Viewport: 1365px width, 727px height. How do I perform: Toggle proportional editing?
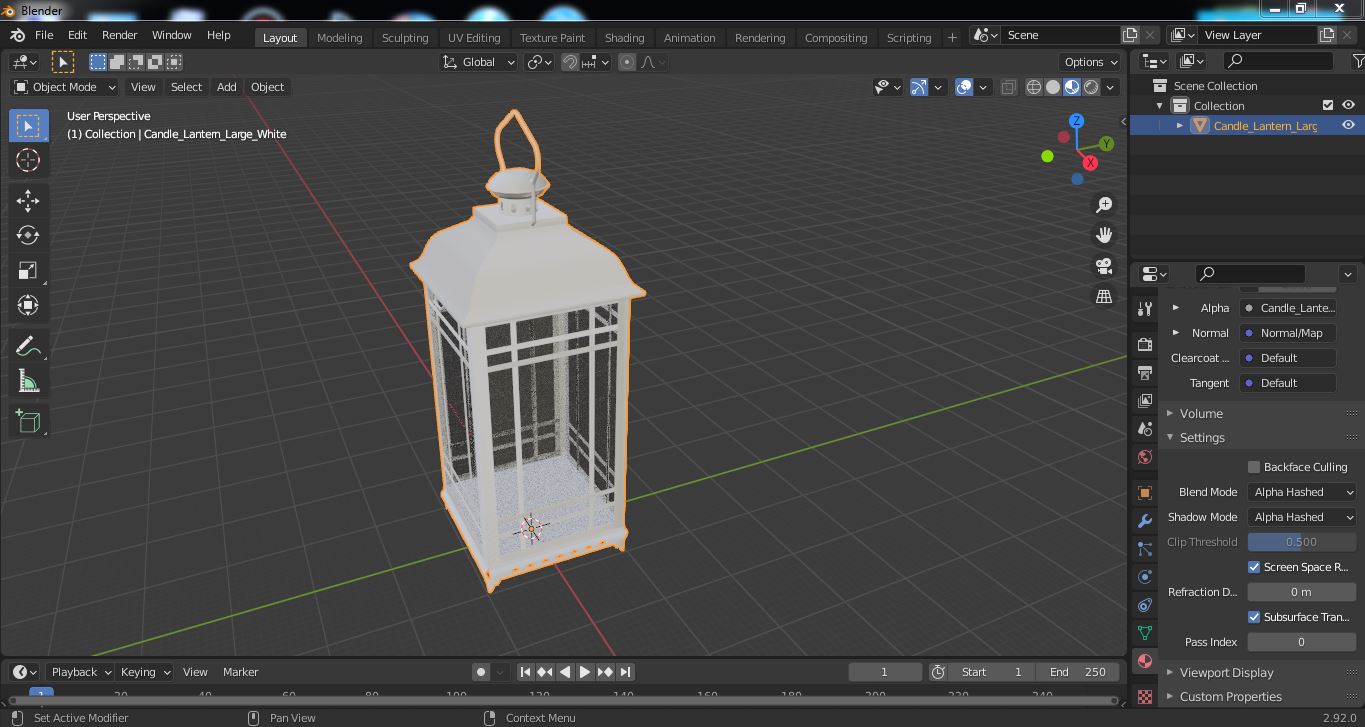(627, 62)
